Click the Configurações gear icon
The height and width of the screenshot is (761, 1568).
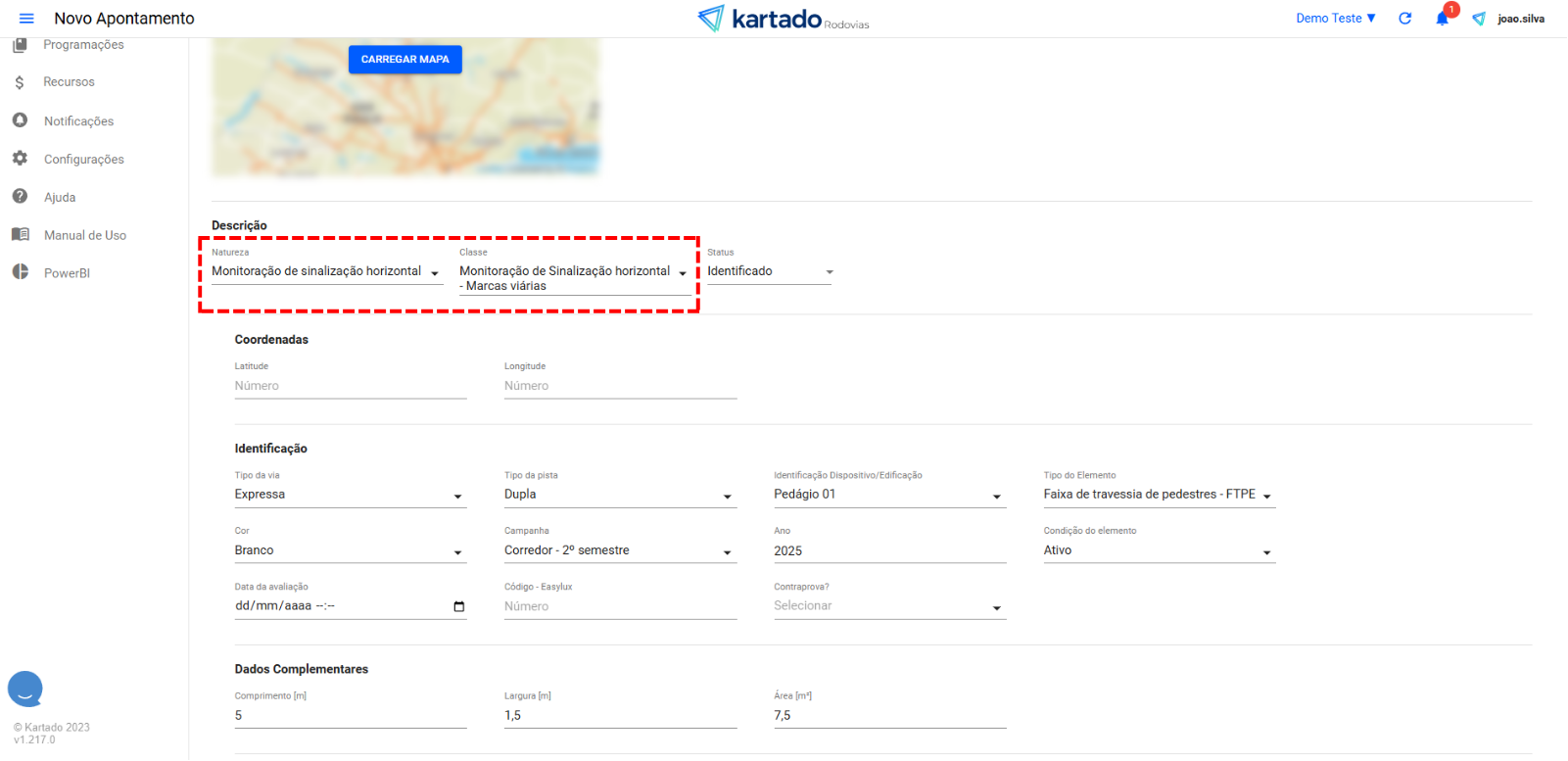(20, 159)
